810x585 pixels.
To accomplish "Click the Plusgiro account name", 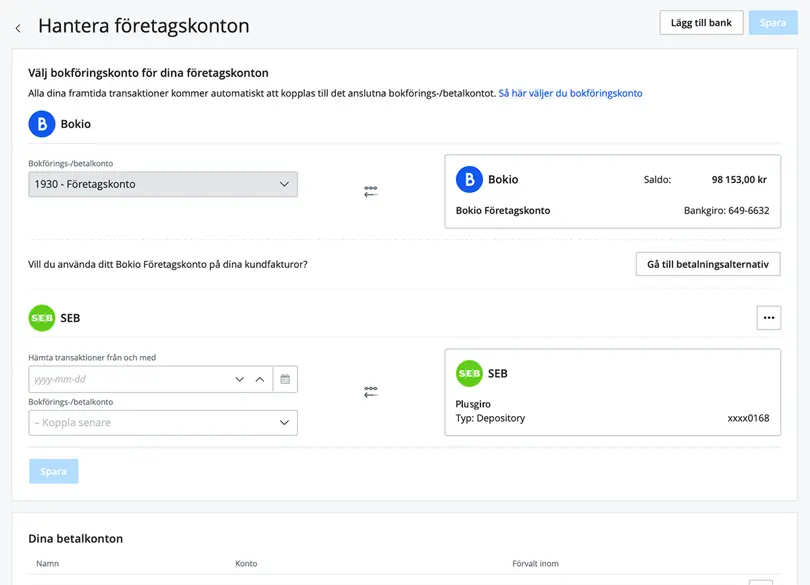I will (473, 404).
